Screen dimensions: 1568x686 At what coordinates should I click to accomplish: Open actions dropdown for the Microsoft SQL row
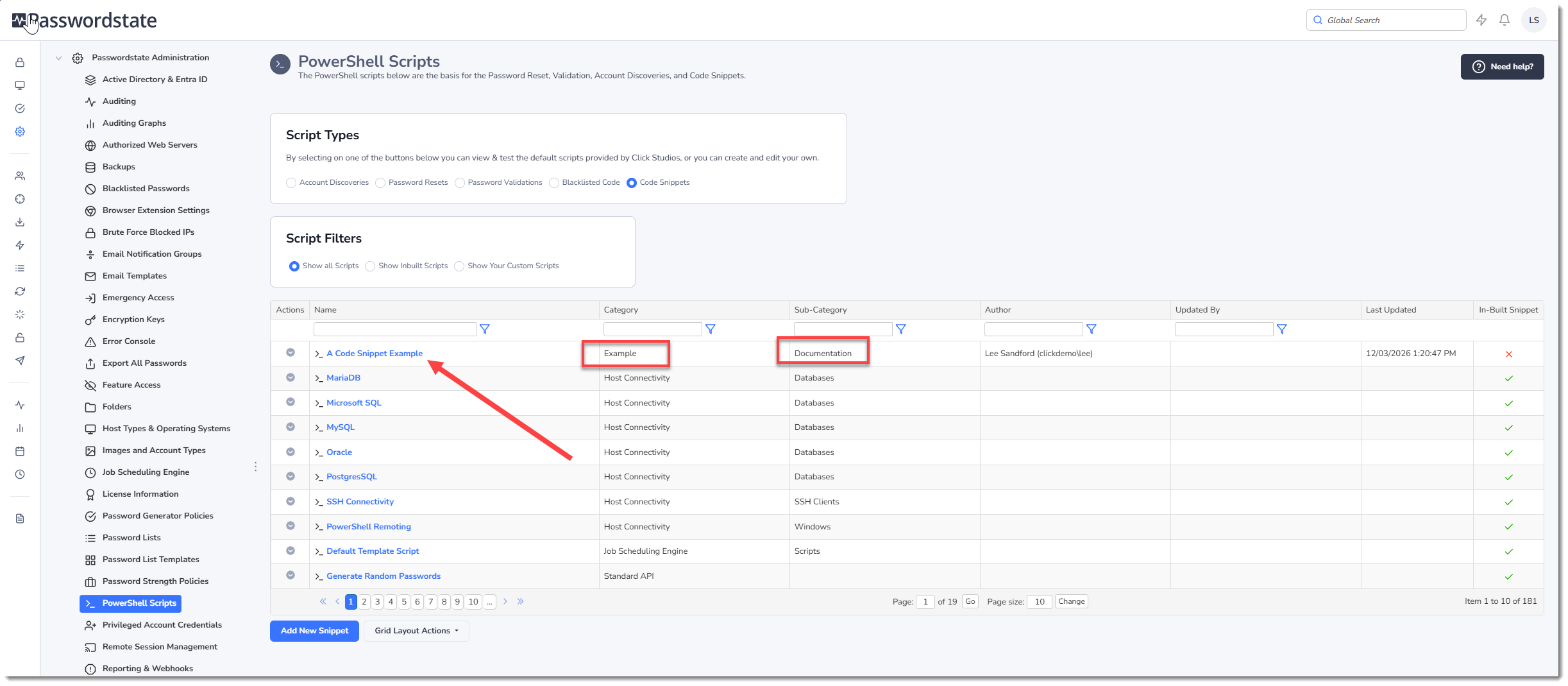point(291,402)
